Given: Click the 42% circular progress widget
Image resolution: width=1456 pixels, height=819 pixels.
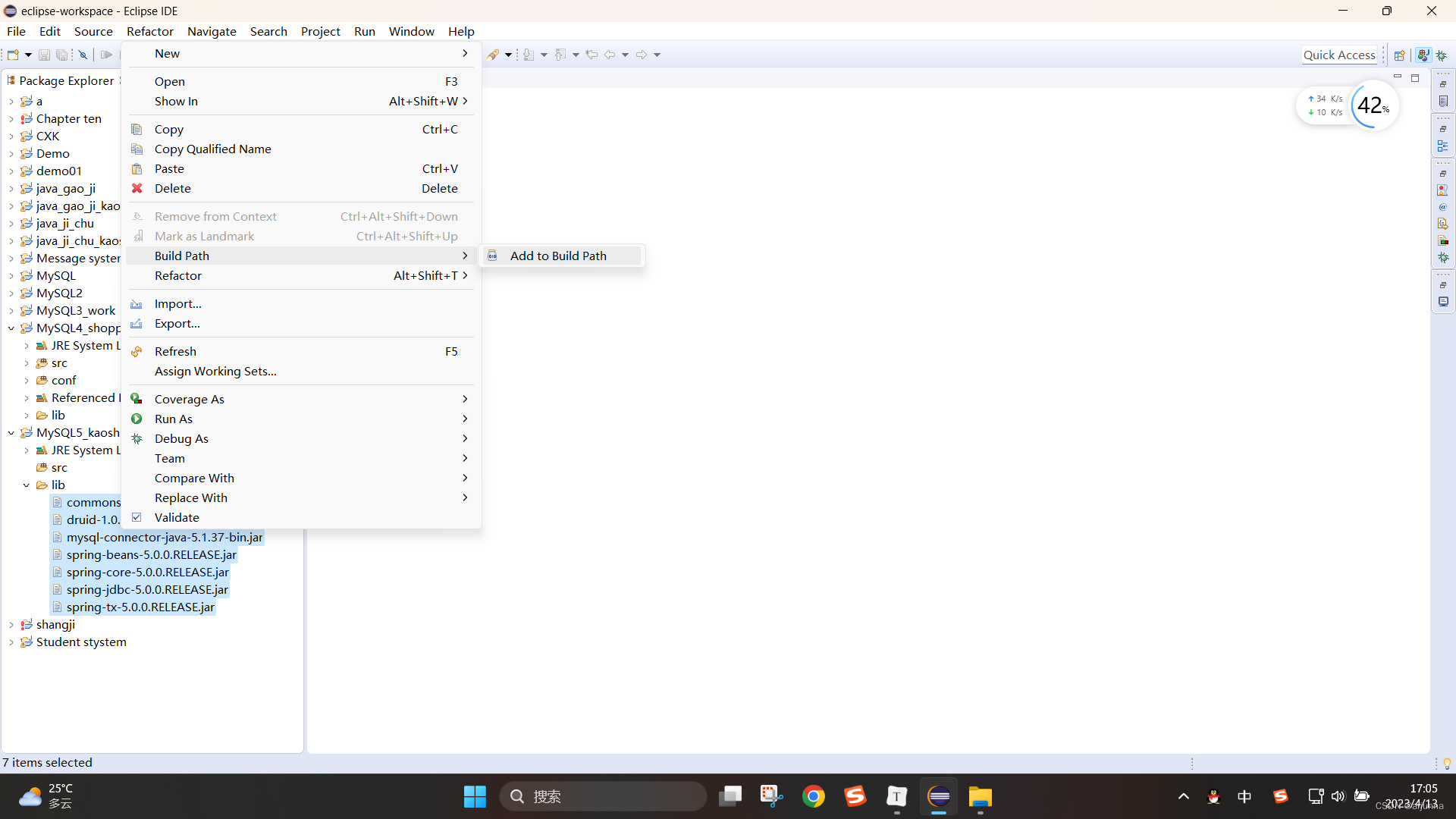Looking at the screenshot, I should tap(1373, 105).
